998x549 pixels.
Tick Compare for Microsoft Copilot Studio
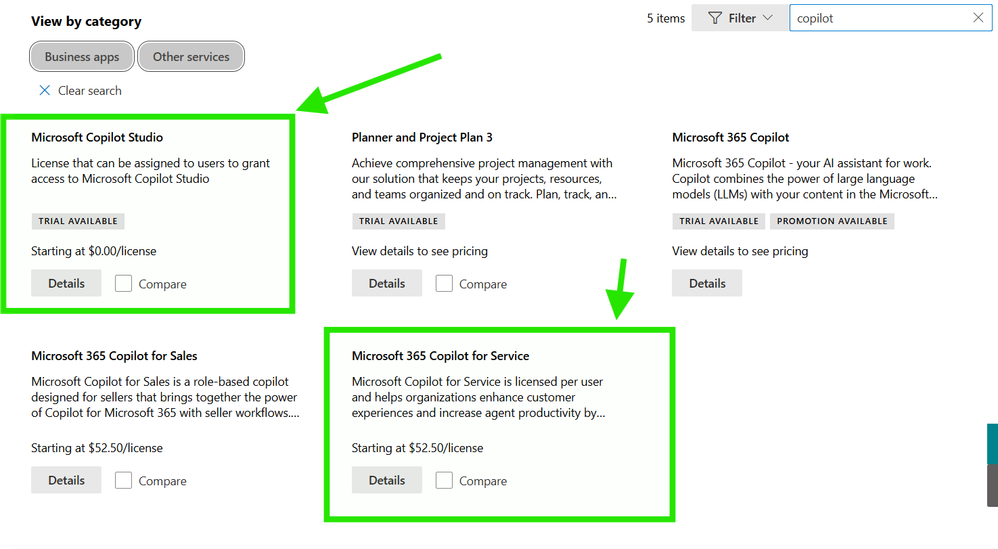click(x=123, y=283)
